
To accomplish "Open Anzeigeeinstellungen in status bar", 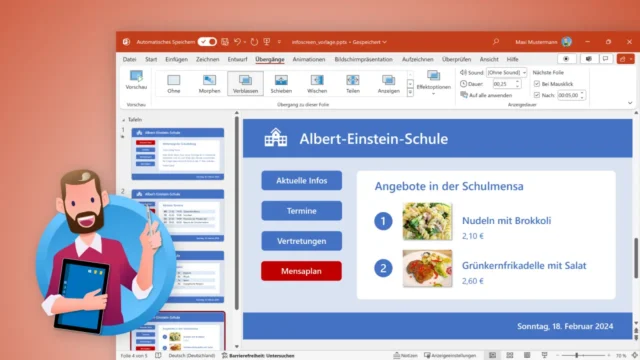I will 450,356.
